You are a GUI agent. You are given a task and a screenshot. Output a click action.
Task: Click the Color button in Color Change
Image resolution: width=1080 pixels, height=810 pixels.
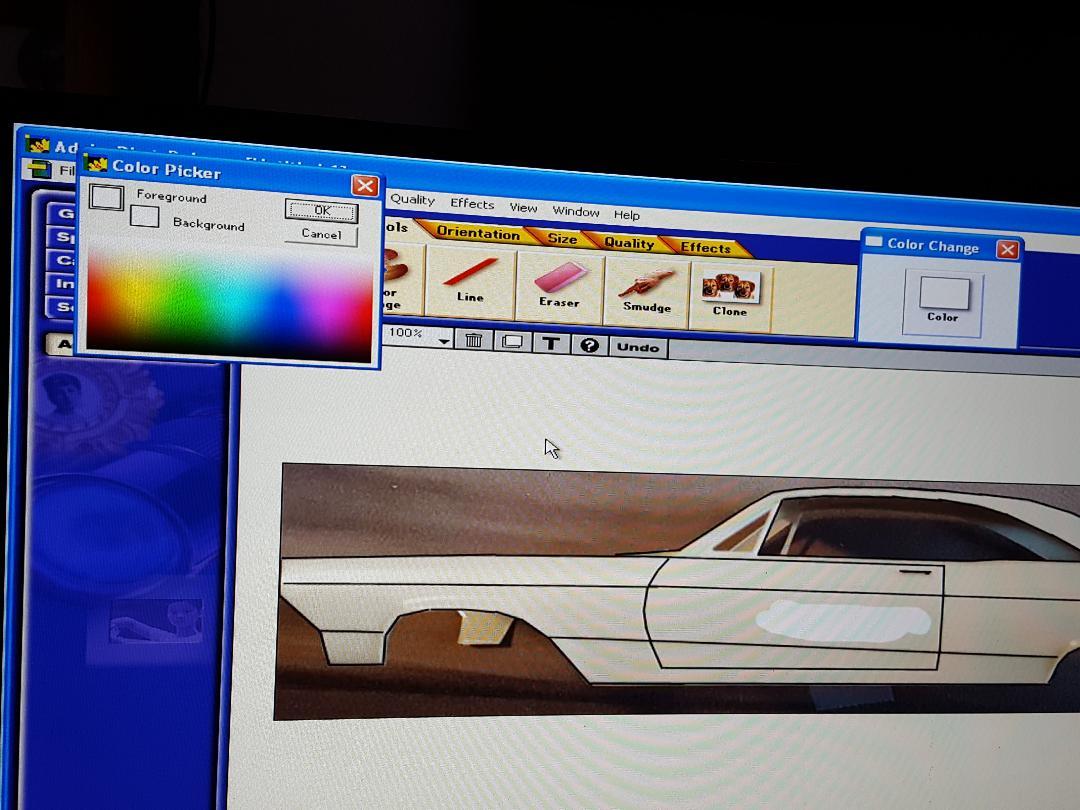pyautogui.click(x=943, y=302)
